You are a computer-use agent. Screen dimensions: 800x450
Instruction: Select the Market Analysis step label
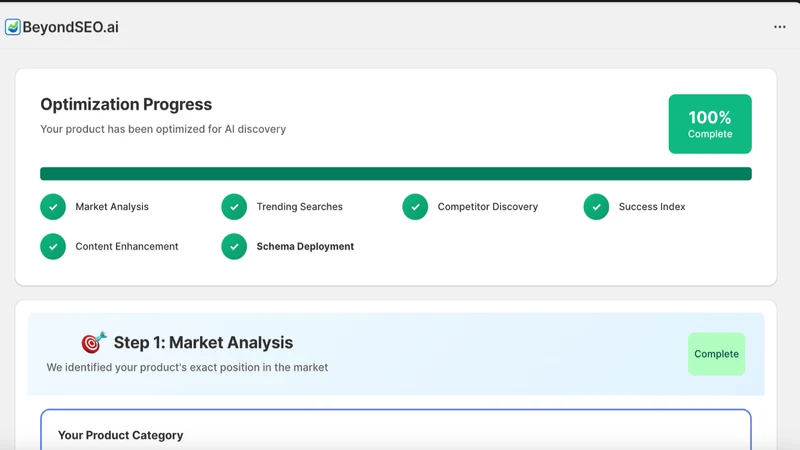coord(112,207)
